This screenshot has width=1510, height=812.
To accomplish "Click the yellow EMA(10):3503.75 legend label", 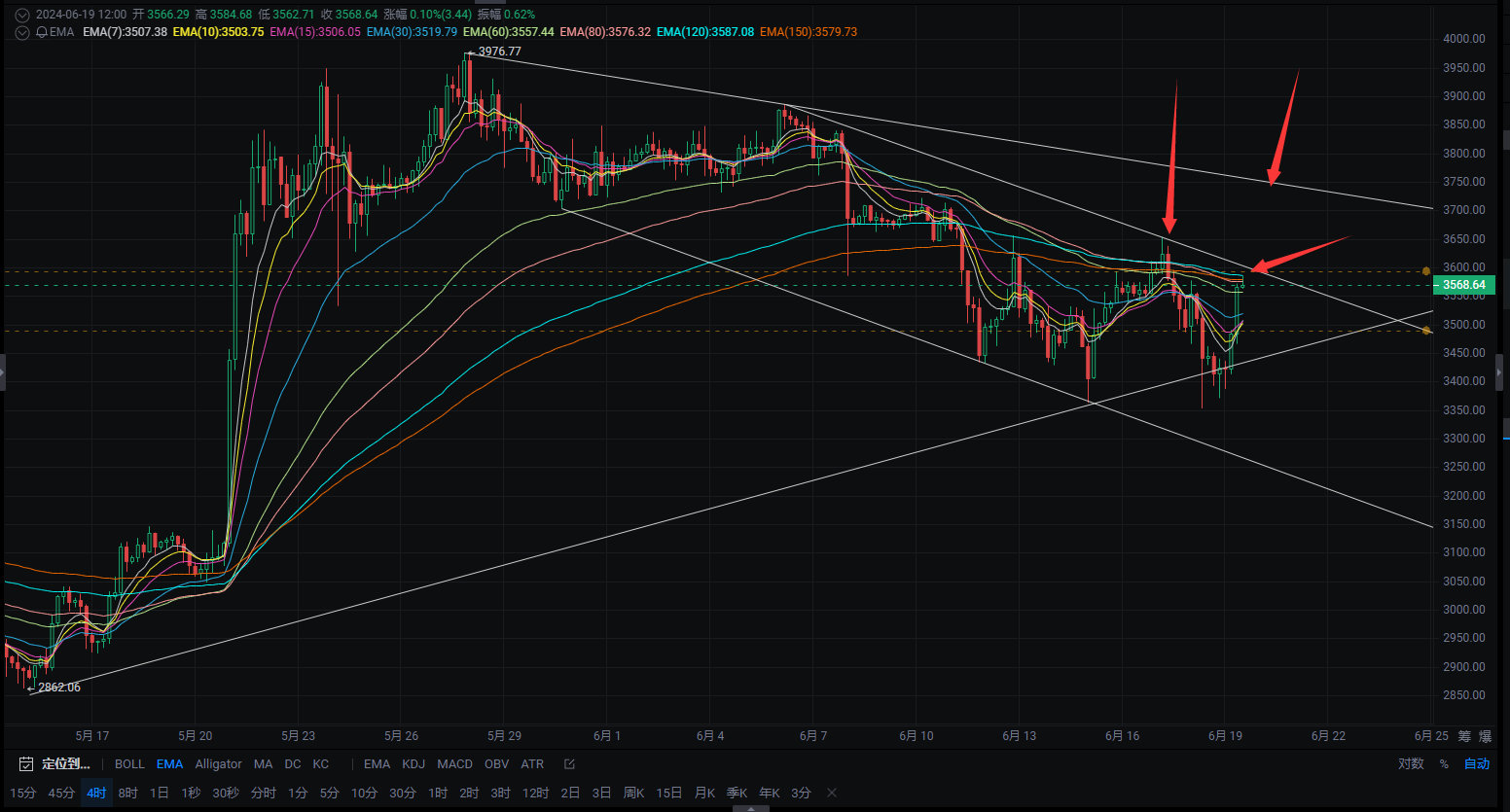I will (219, 32).
